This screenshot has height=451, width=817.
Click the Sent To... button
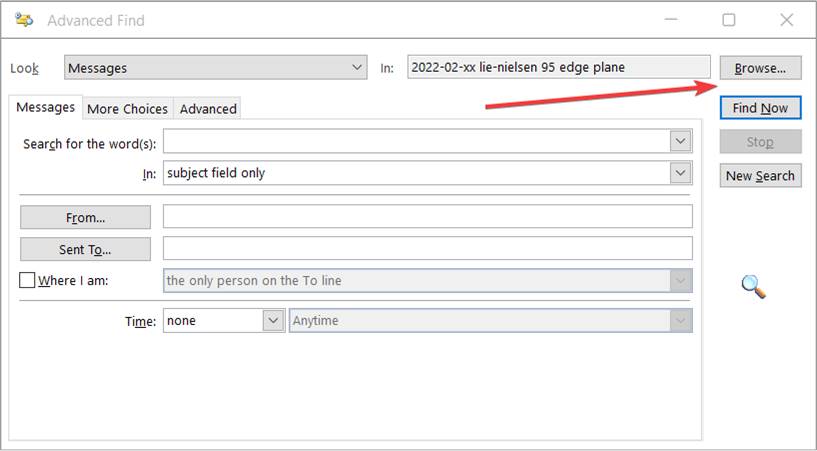coord(85,249)
